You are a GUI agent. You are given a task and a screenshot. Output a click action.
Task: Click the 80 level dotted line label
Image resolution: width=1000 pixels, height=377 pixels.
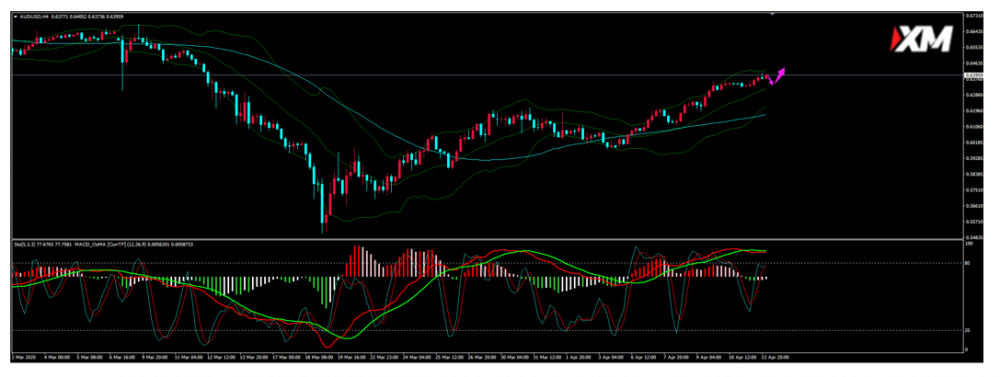(x=967, y=263)
